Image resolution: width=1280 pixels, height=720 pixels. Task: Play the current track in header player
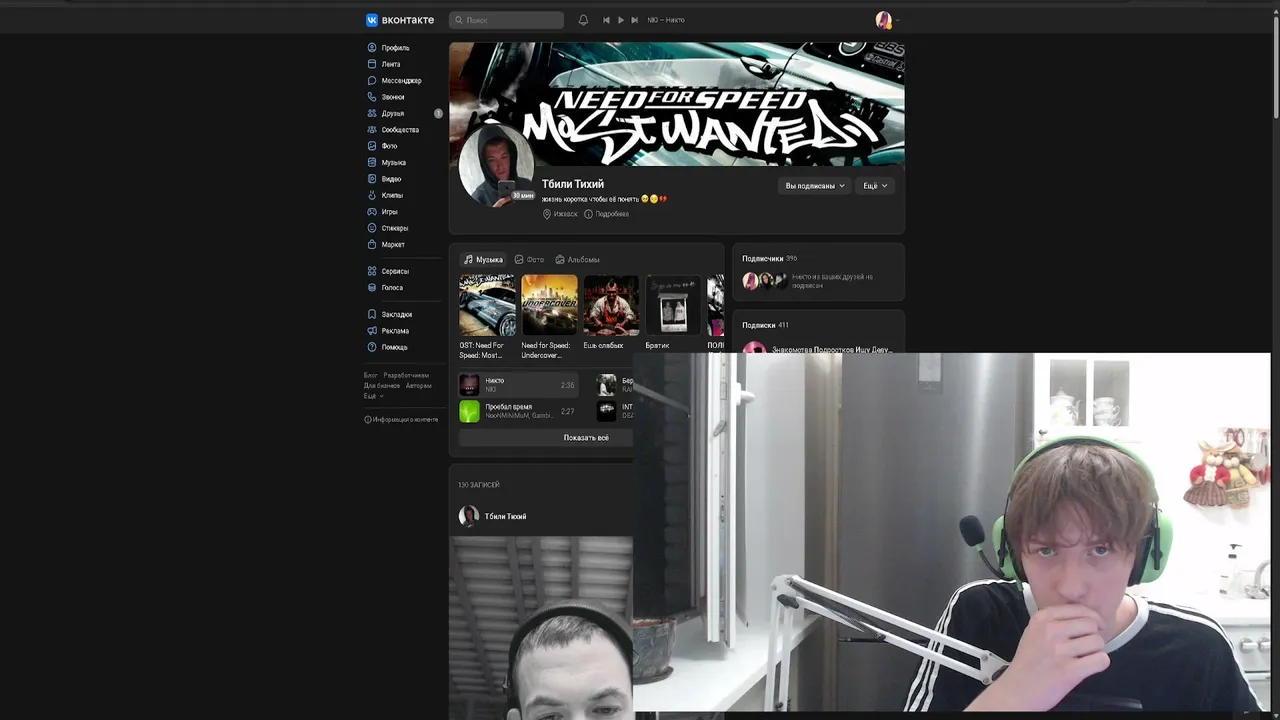pyautogui.click(x=620, y=20)
